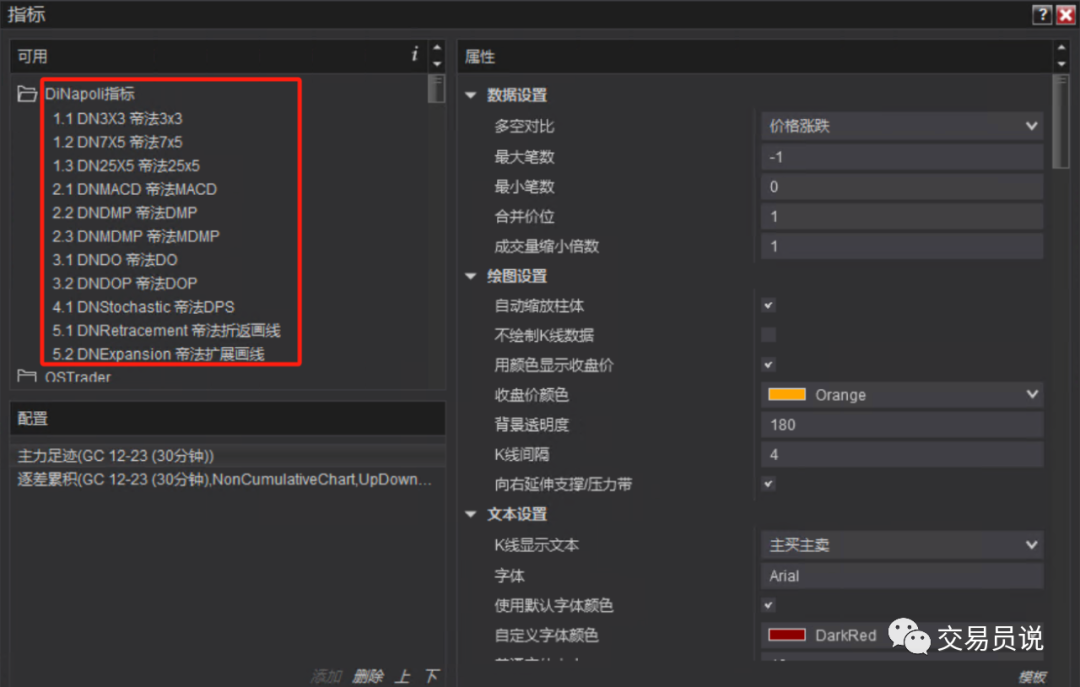1080x687 pixels.
Task: Disable the 用颜色显示收盘价 checkbox
Action: click(767, 365)
